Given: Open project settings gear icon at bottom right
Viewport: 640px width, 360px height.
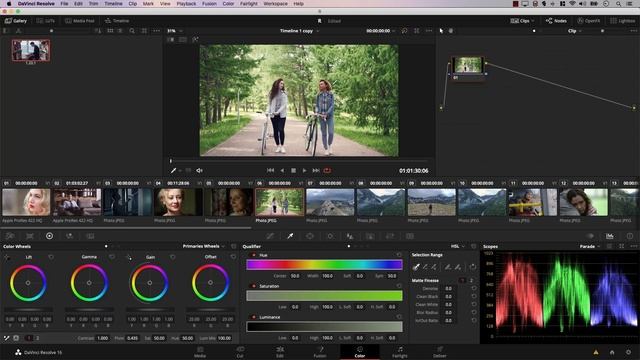Looking at the screenshot, I should point(629,352).
